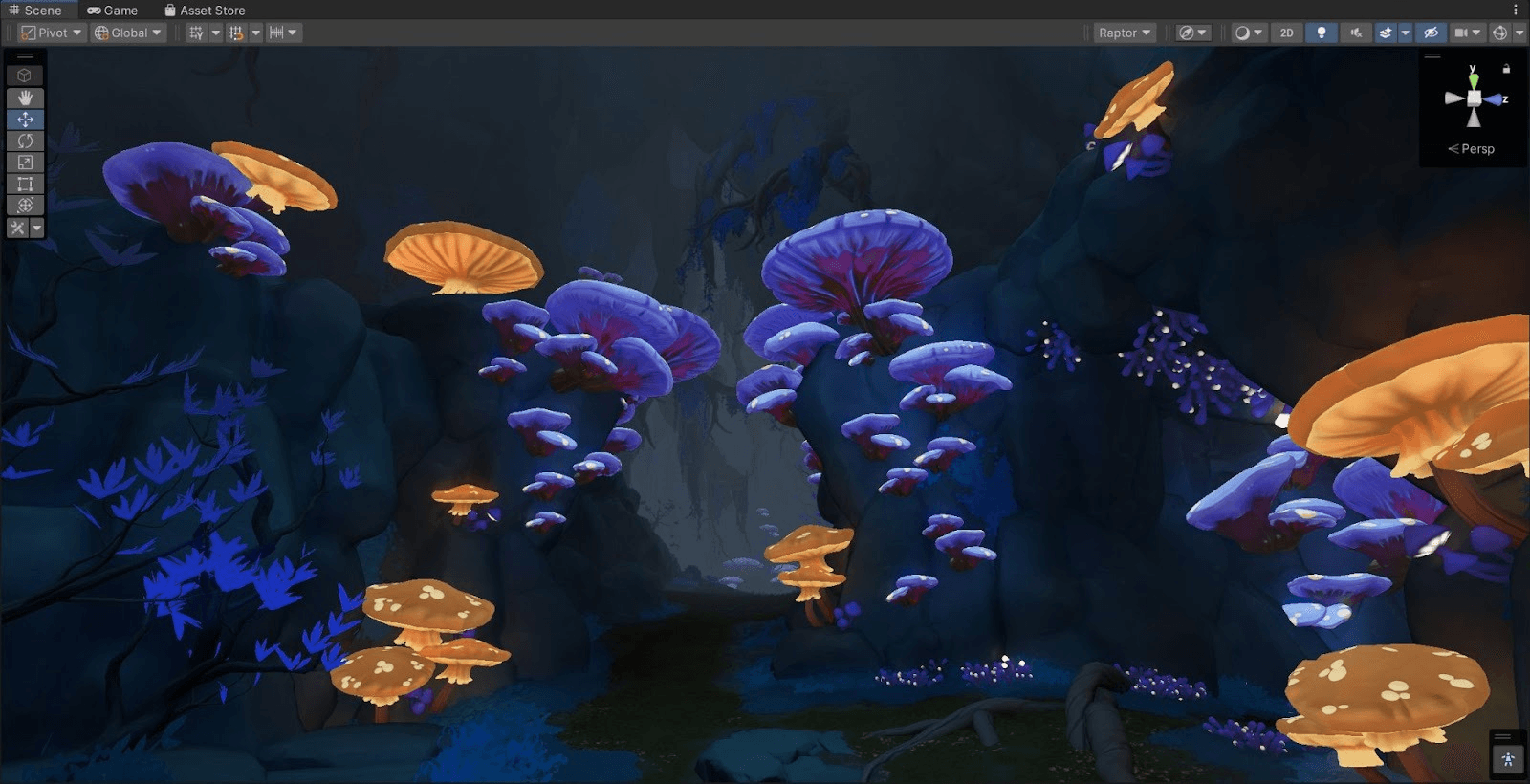Viewport: 1530px width, 784px height.
Task: Select the Rotate tool
Action: point(25,141)
